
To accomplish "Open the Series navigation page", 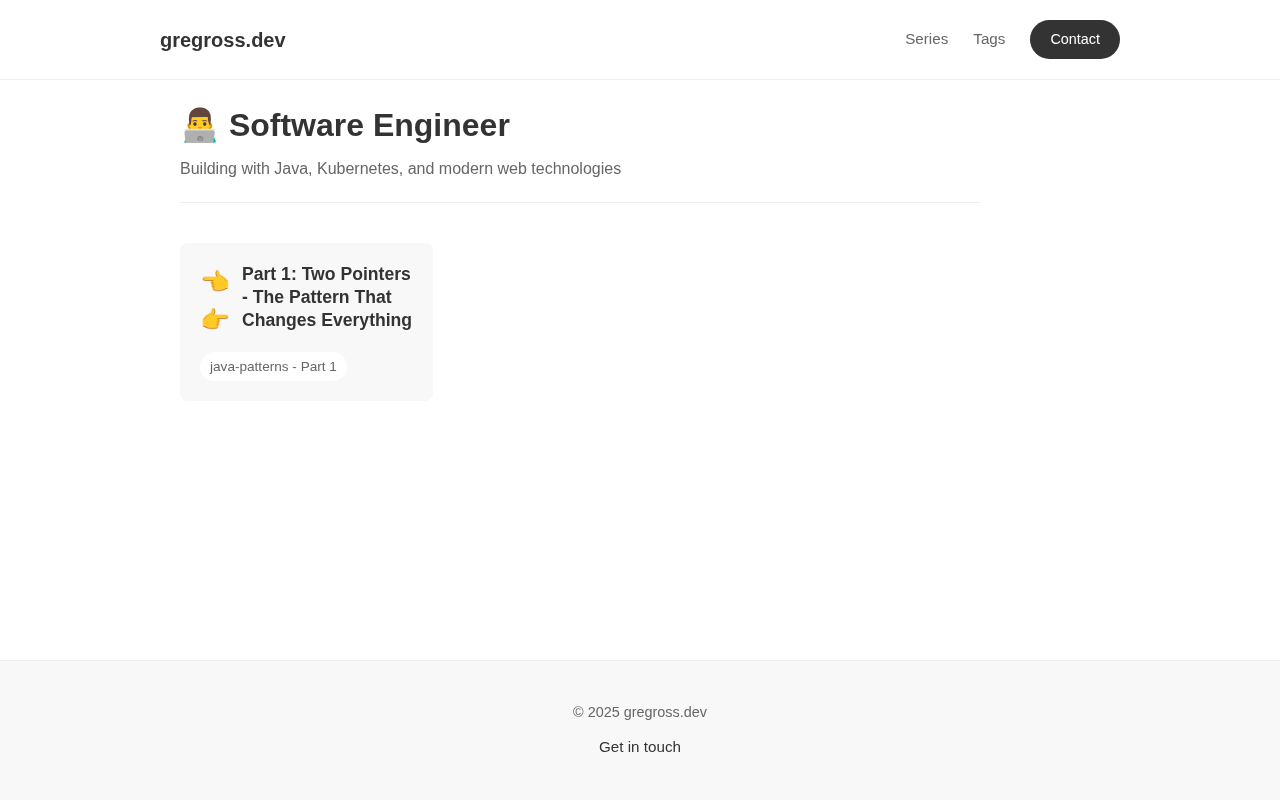I will (x=926, y=39).
